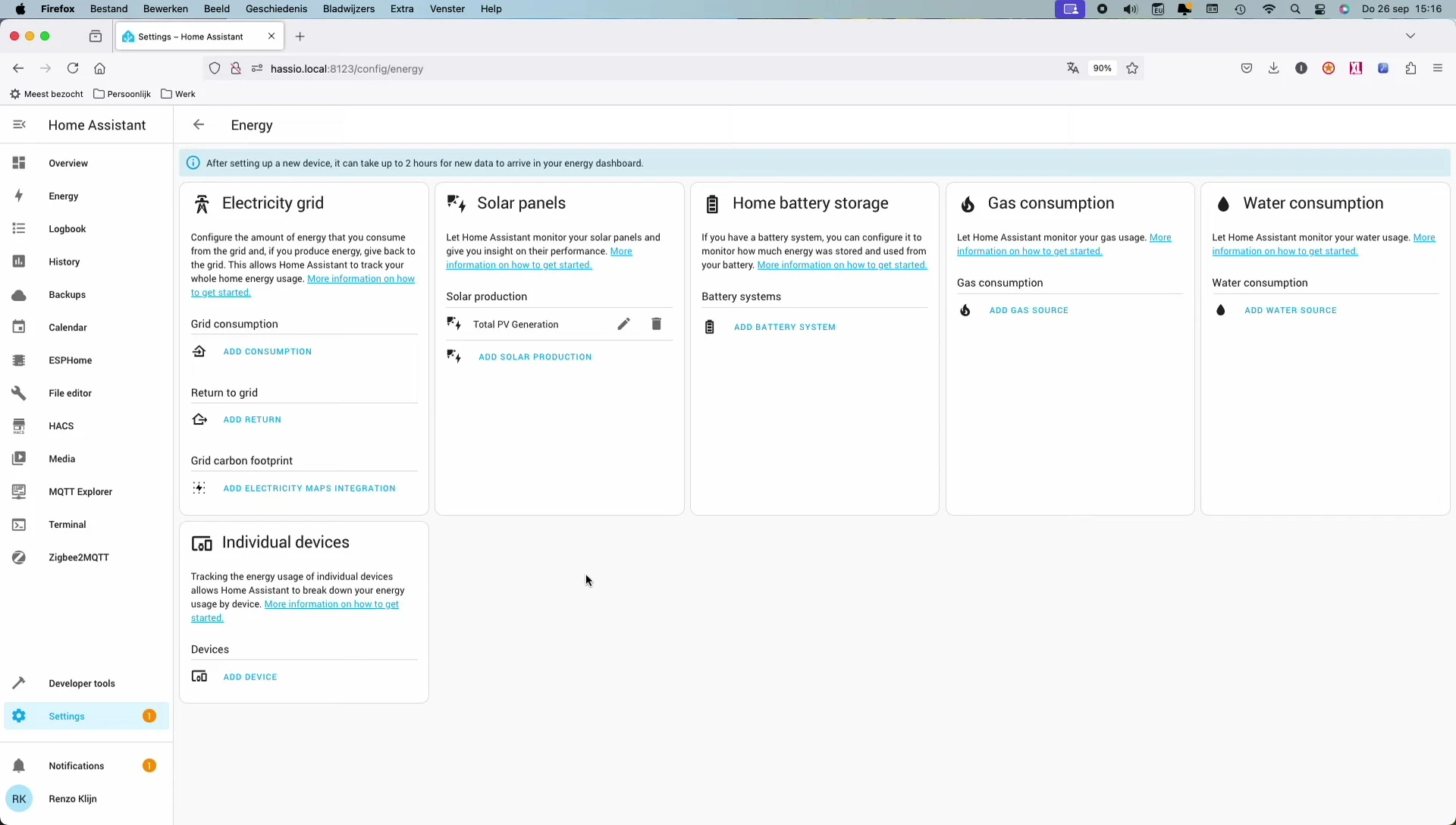Open the Firefox downloads panel
The width and height of the screenshot is (1456, 825).
pos(1273,68)
